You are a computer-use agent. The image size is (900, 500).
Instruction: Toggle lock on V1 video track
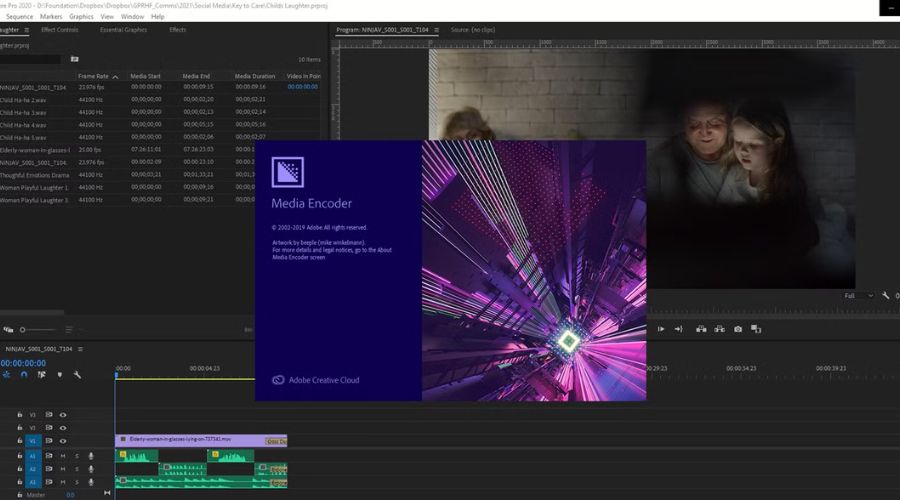pos(20,441)
